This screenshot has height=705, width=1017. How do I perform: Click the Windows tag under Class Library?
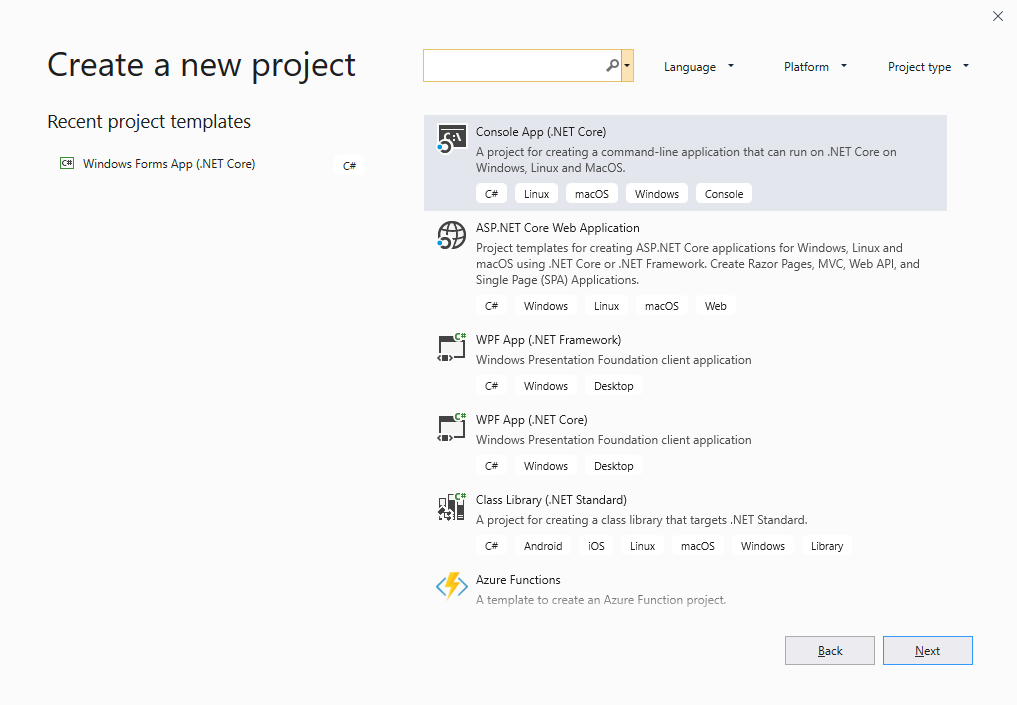[763, 546]
